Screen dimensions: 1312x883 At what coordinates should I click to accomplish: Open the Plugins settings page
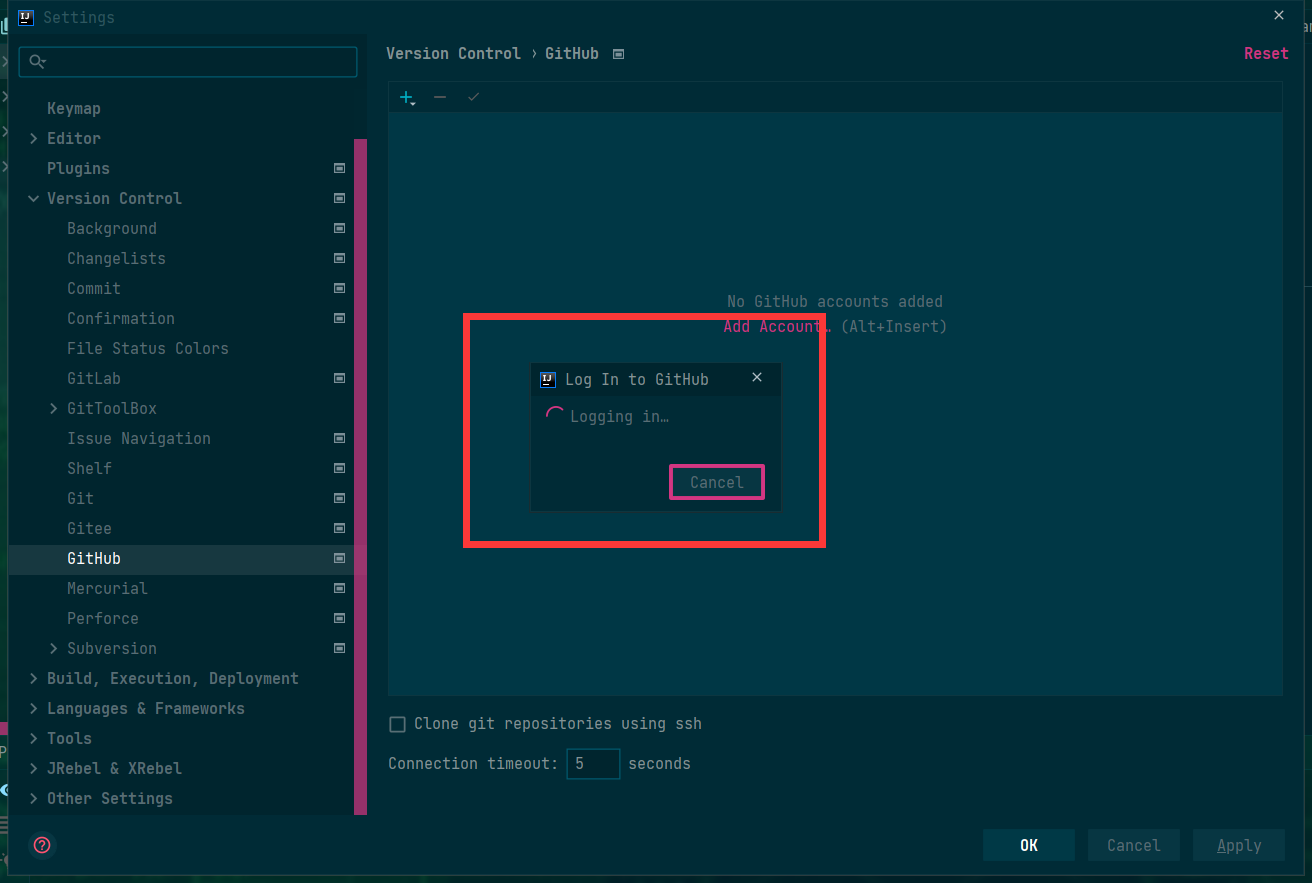coord(78,168)
